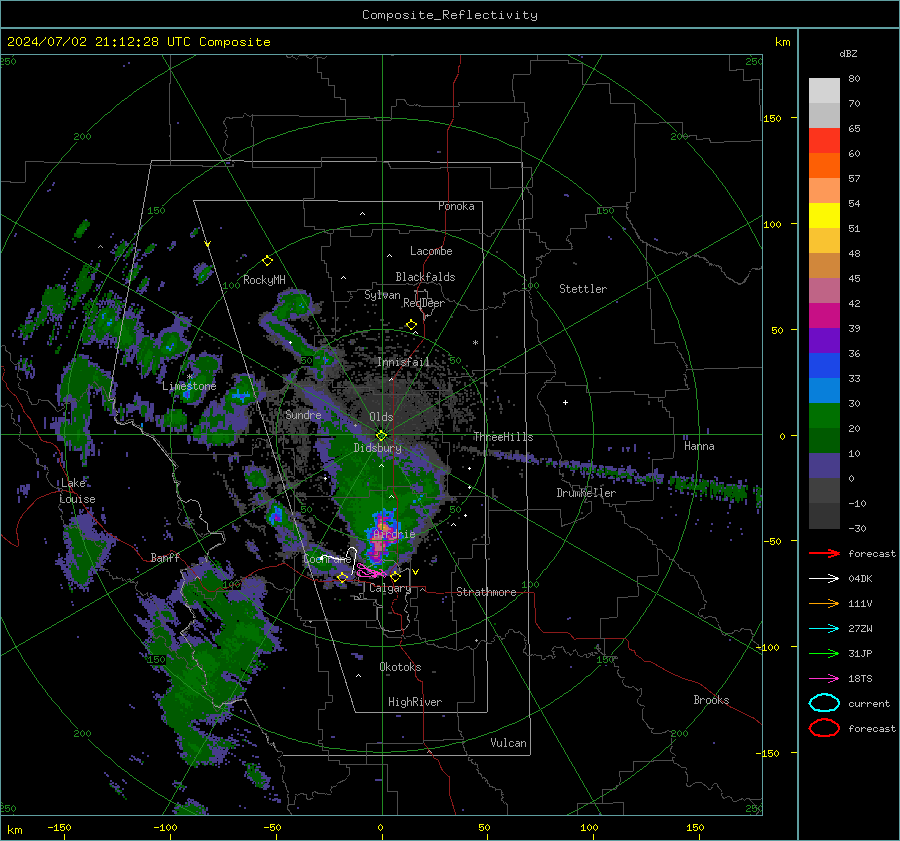The image size is (900, 841).
Task: Click the 2024/07/02 21:12:28 UTC timestamp
Action: (x=138, y=42)
